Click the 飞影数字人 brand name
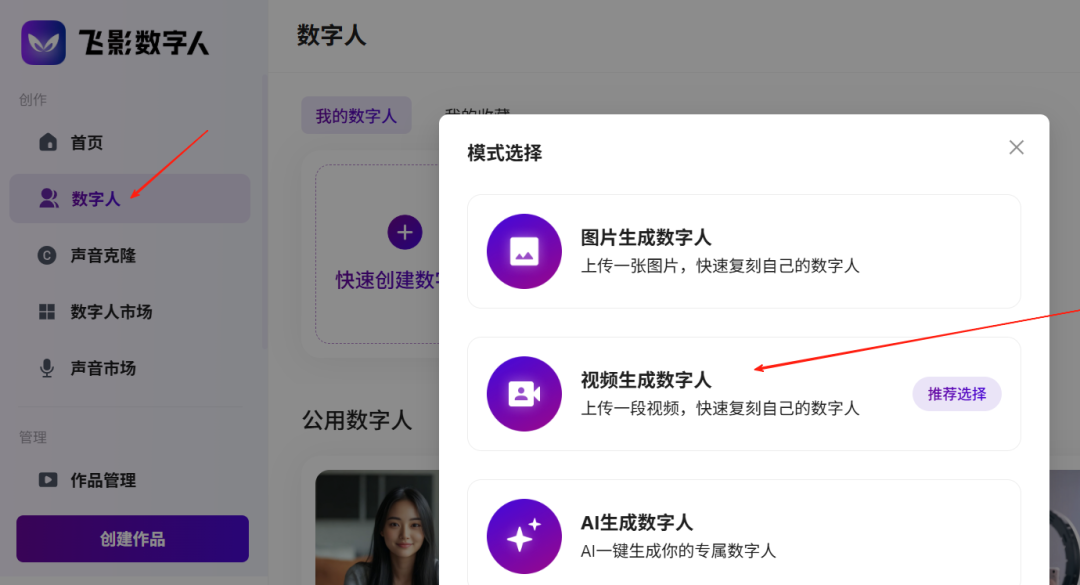This screenshot has height=585, width=1080. click(143, 43)
